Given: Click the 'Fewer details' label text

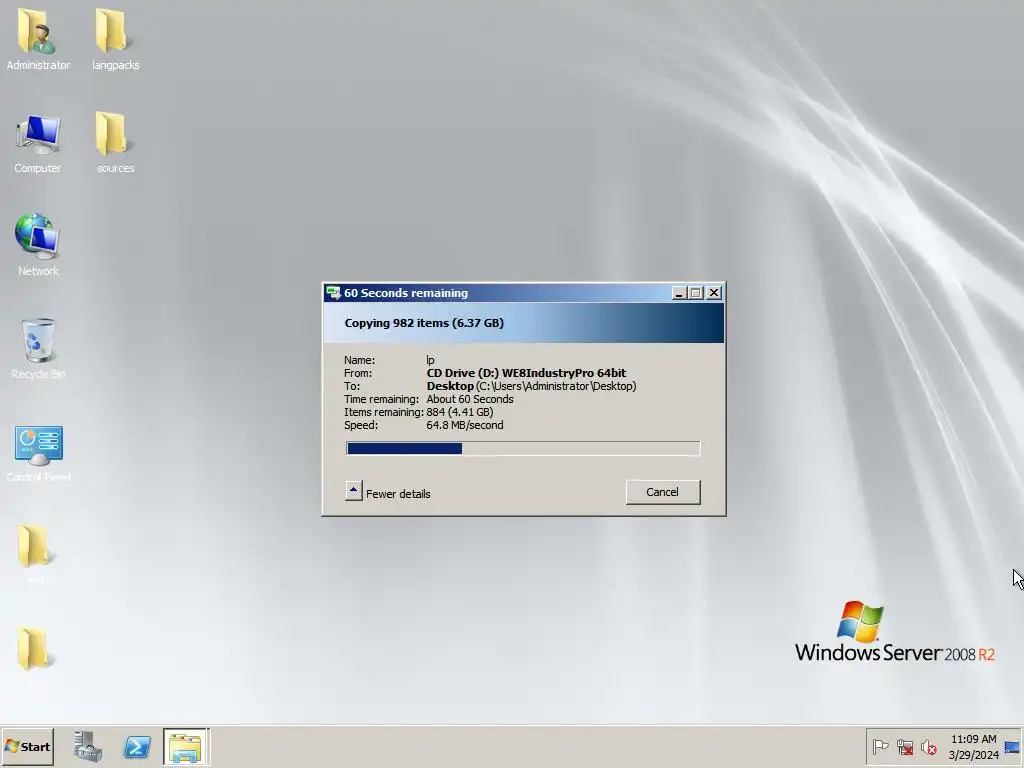Looking at the screenshot, I should [398, 494].
